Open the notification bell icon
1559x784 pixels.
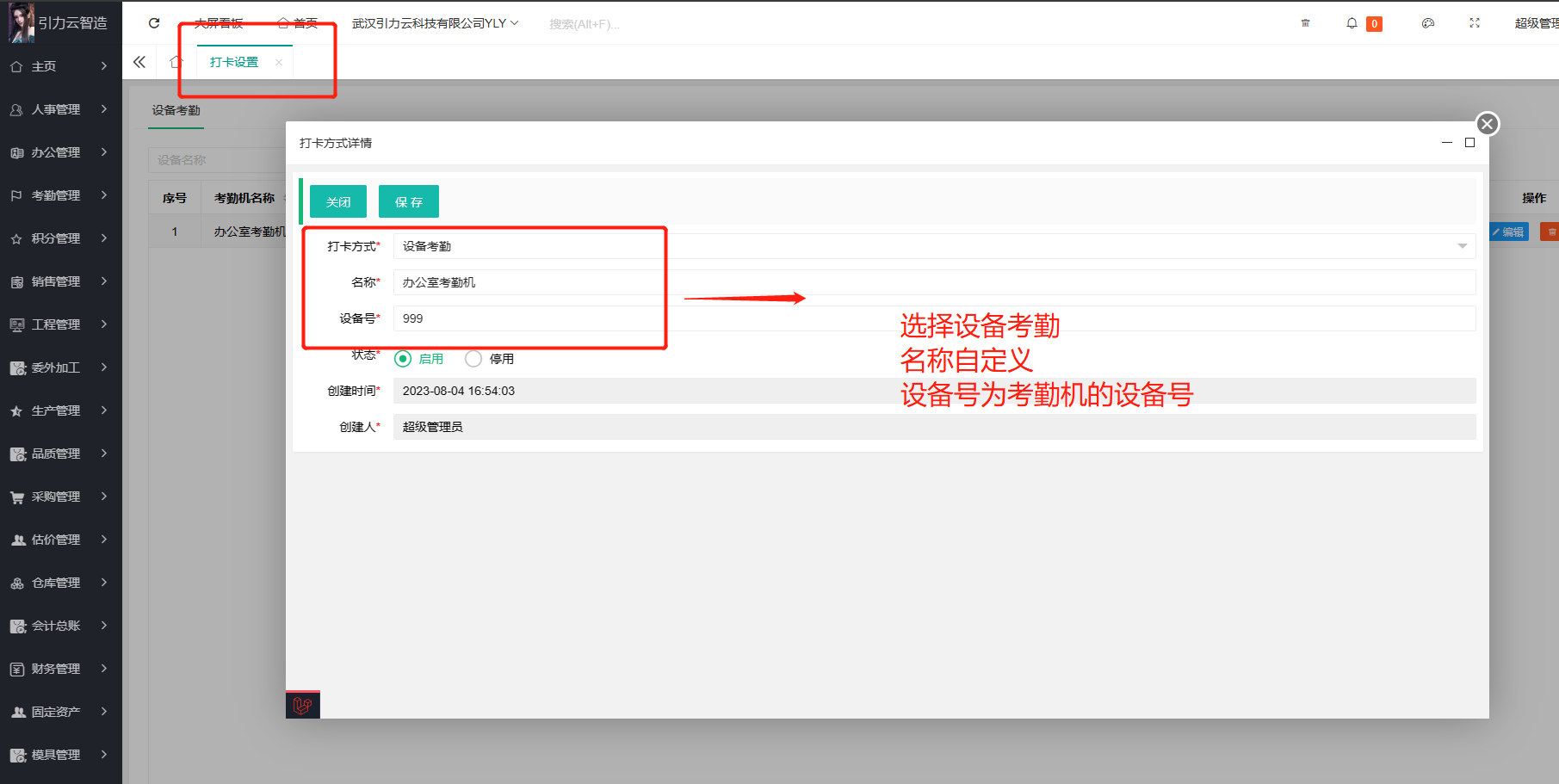point(1352,23)
